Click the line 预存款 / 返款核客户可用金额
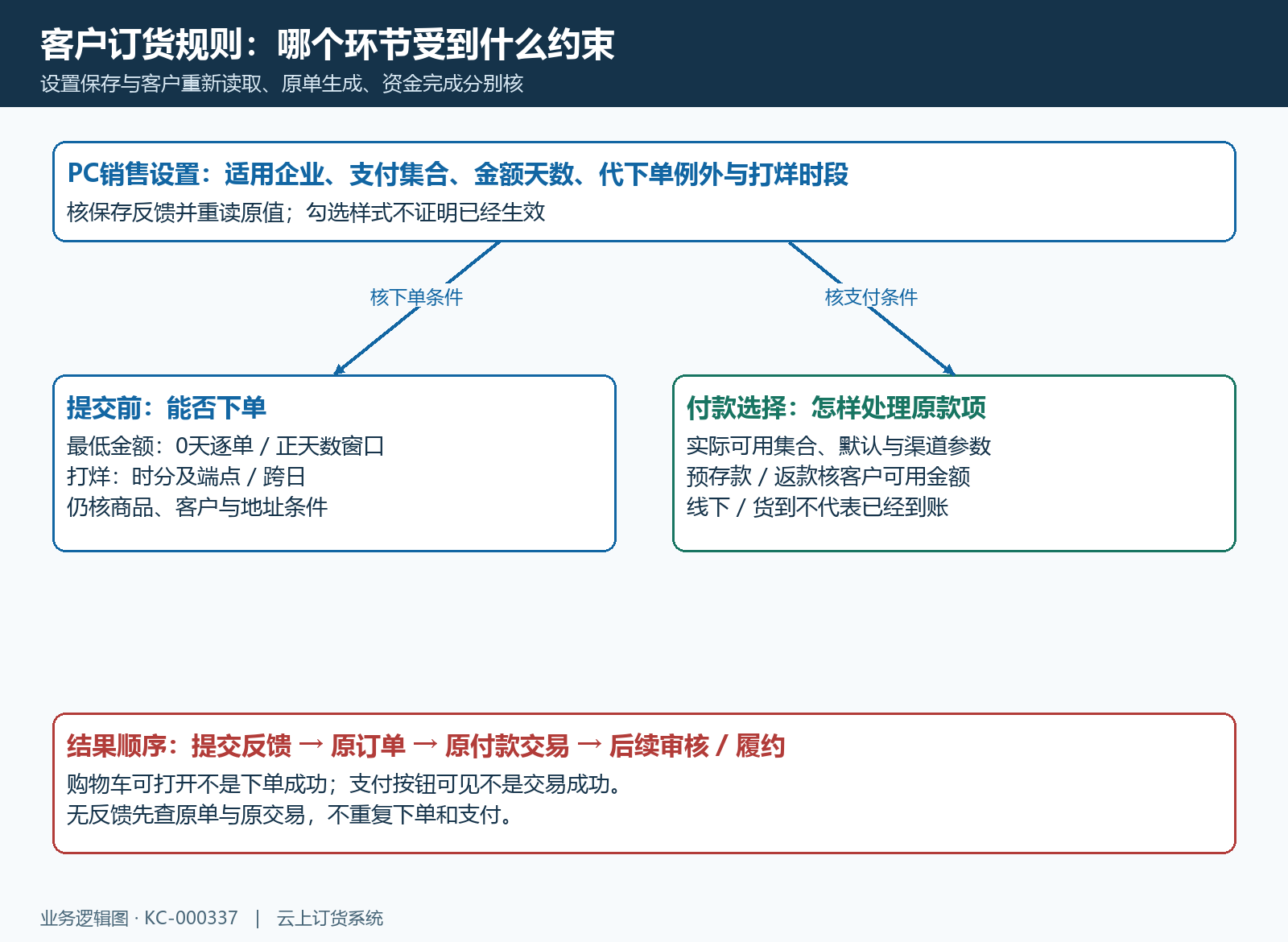The width and height of the screenshot is (1288, 942). [828, 476]
